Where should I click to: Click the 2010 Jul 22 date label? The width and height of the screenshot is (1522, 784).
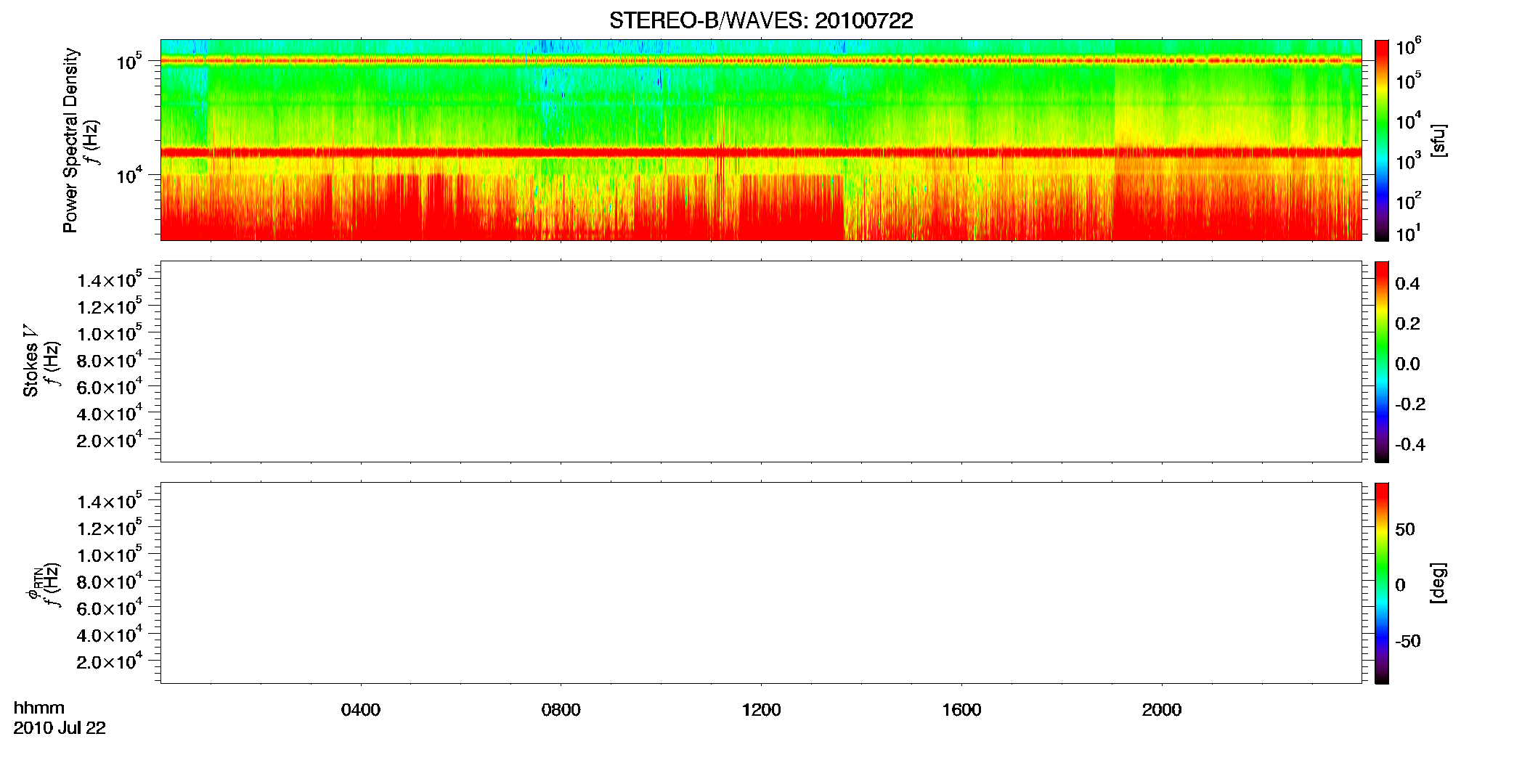click(x=60, y=728)
